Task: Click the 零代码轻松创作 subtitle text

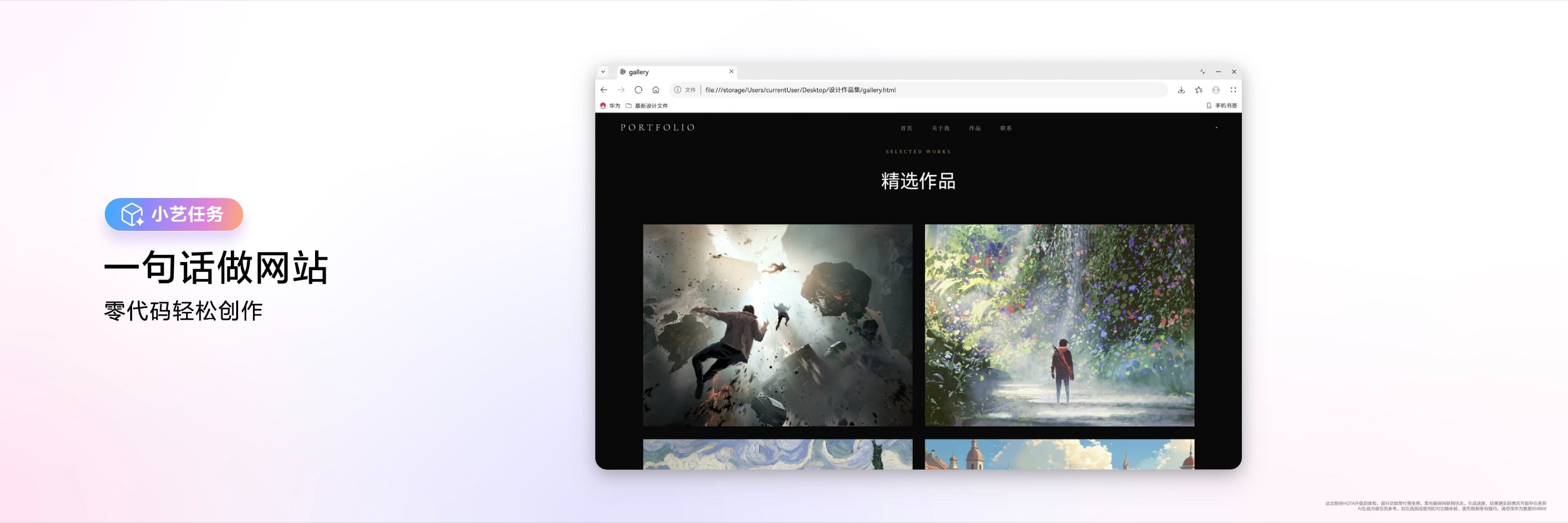Action: [x=183, y=311]
